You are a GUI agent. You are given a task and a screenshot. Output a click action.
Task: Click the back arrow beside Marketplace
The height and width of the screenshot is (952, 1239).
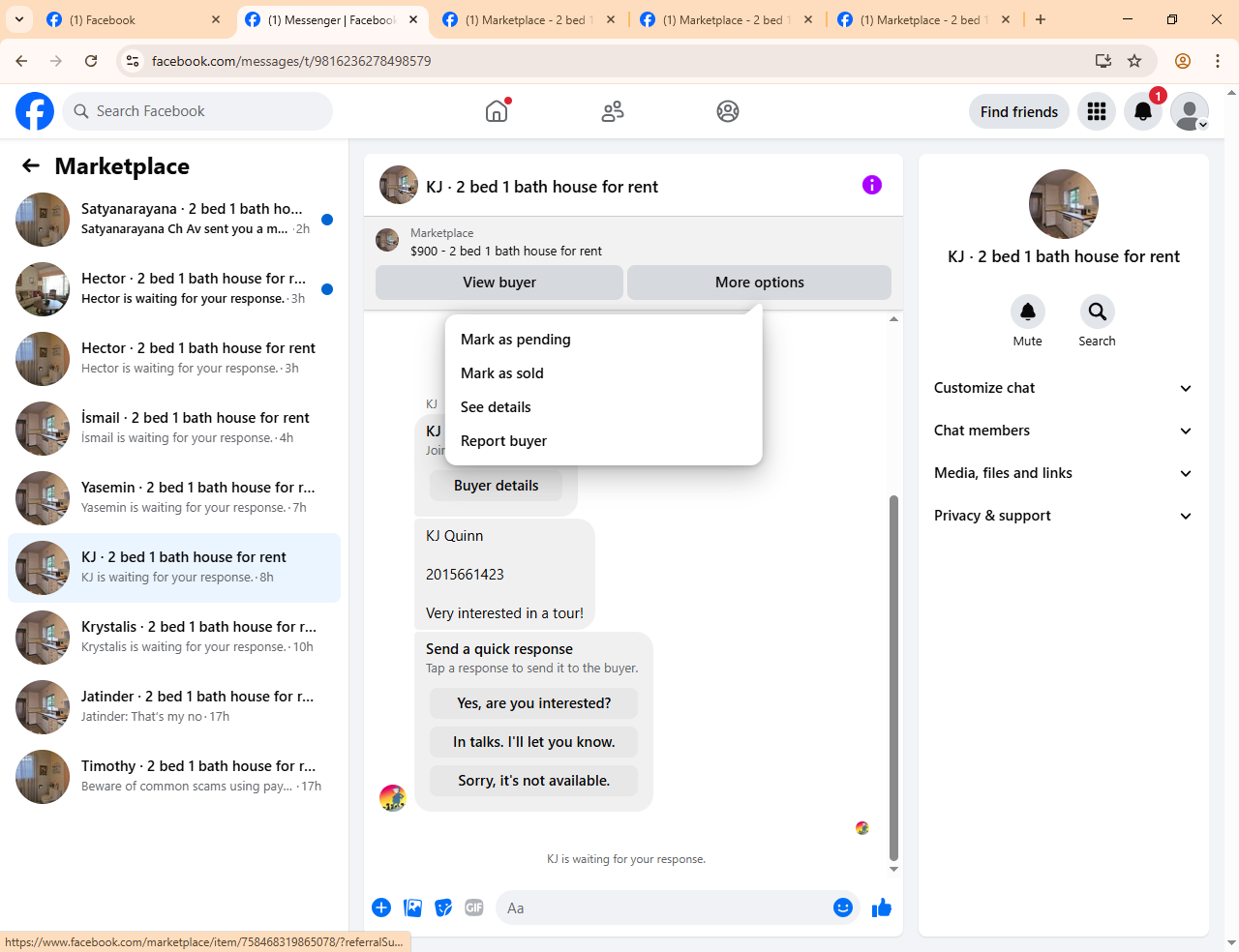31,165
